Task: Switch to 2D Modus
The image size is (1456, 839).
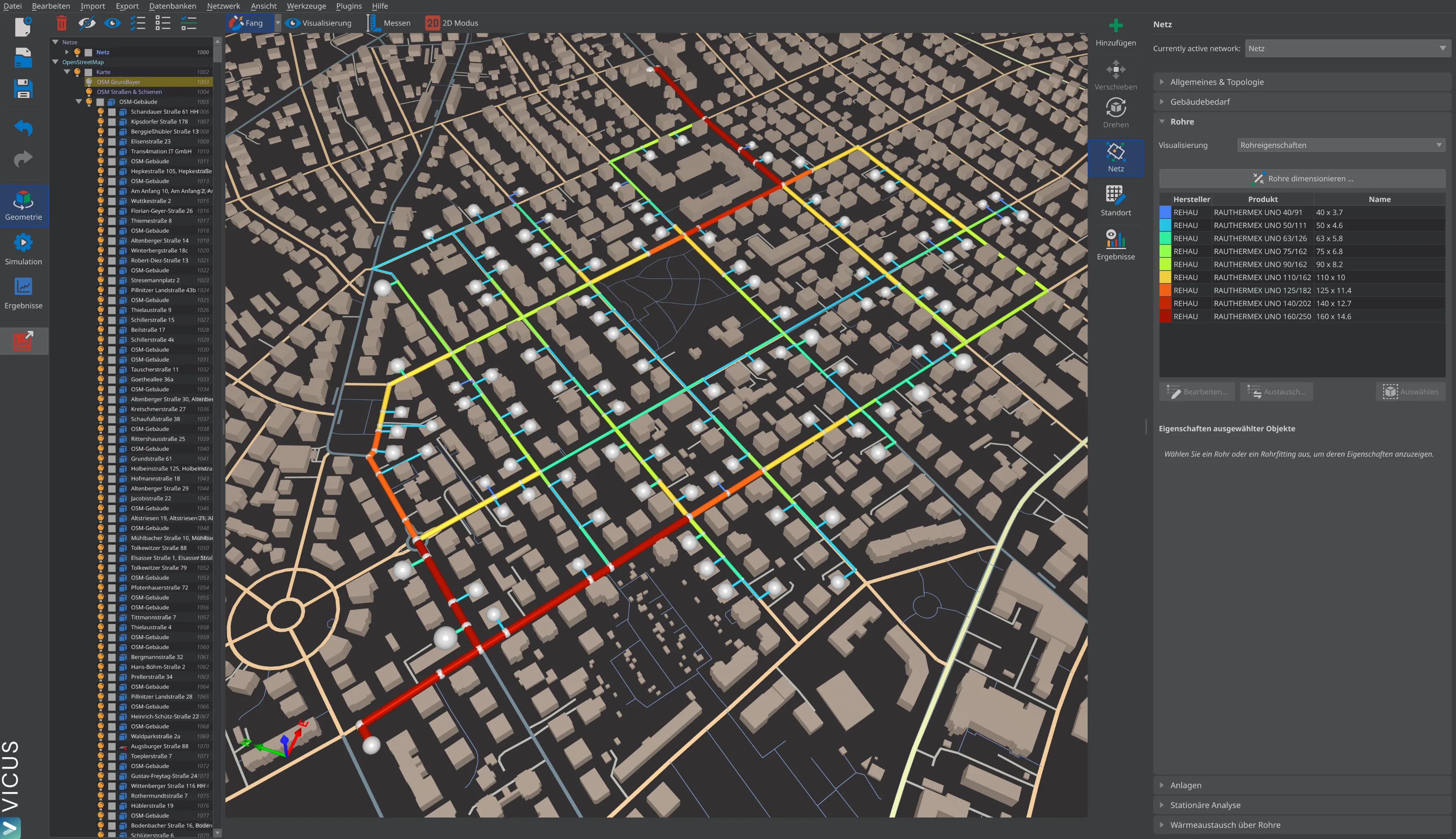Action: coord(453,22)
